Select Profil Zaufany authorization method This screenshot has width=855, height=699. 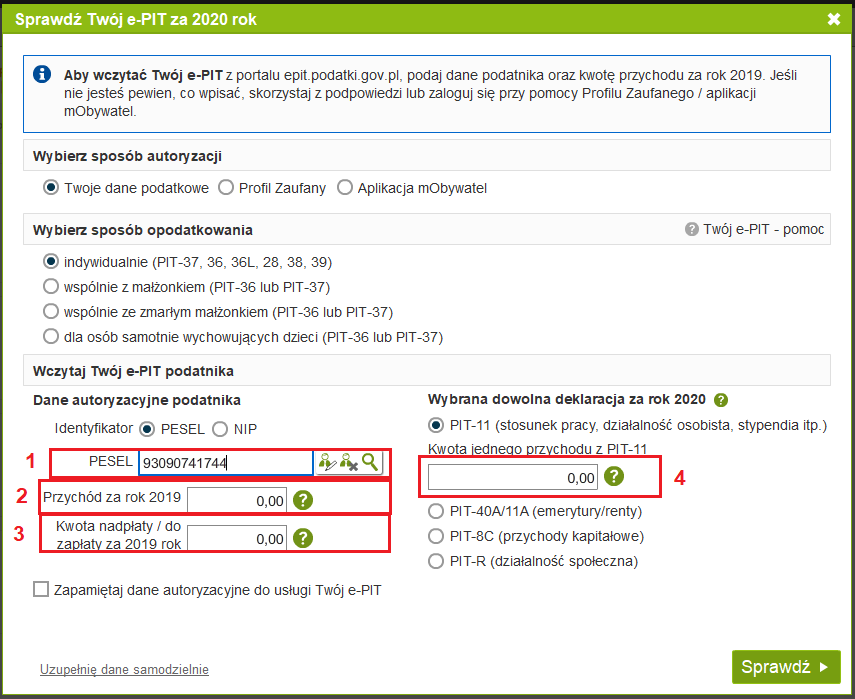click(x=226, y=187)
